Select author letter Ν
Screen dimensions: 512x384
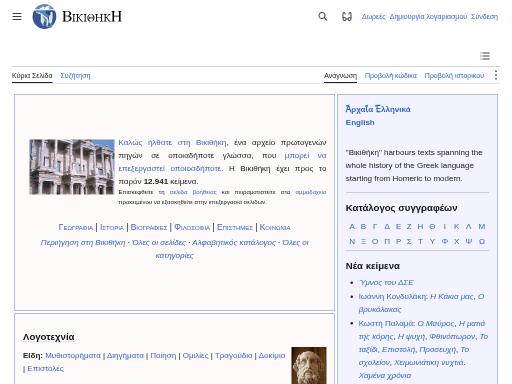click(x=352, y=241)
